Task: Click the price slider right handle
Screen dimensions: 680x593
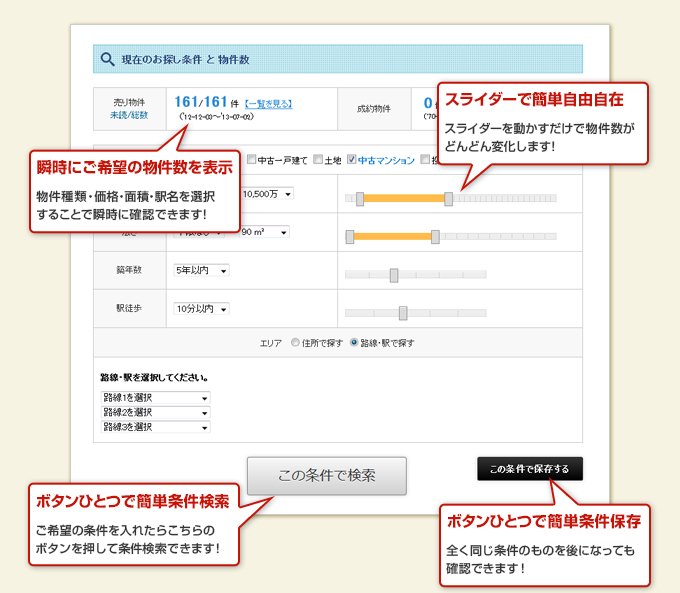Action: pos(448,199)
